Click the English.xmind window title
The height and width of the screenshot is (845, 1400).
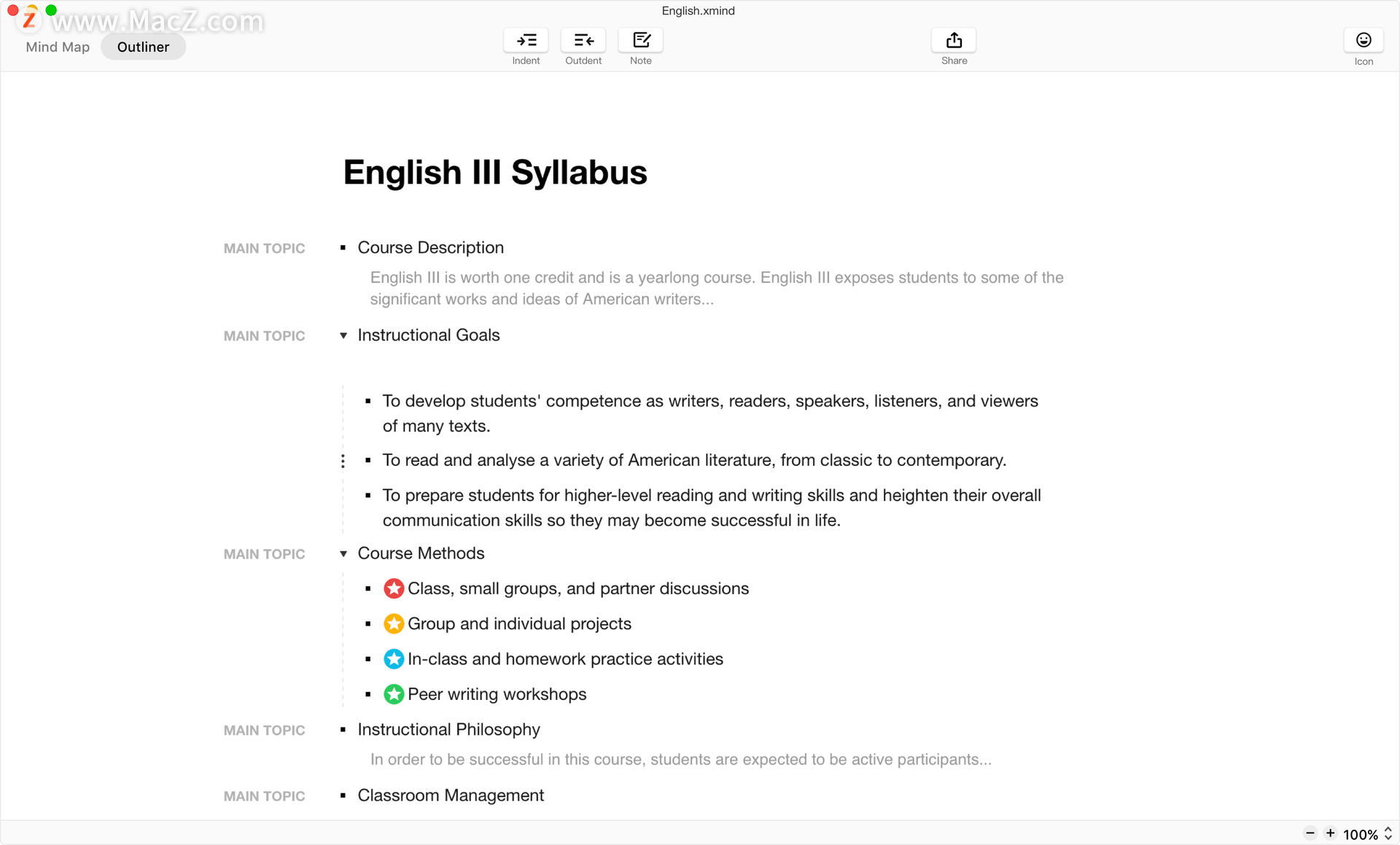click(x=698, y=11)
